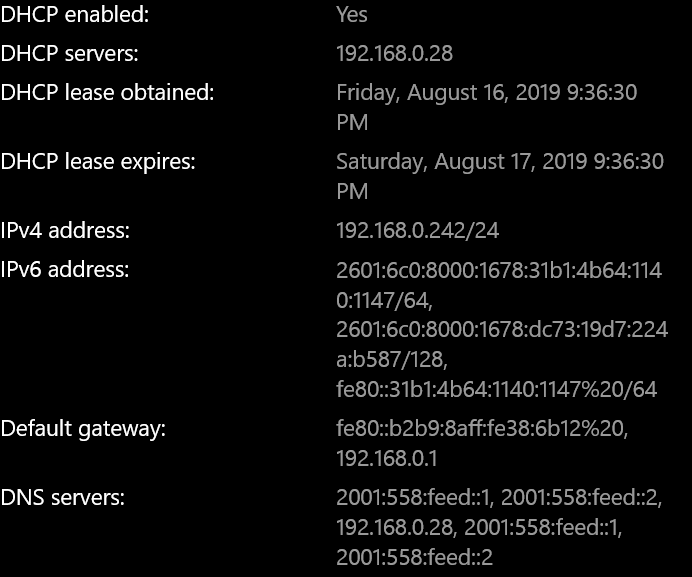Screen dimensions: 692x577
Task: Click the Default gateway label
Action: pos(83,428)
